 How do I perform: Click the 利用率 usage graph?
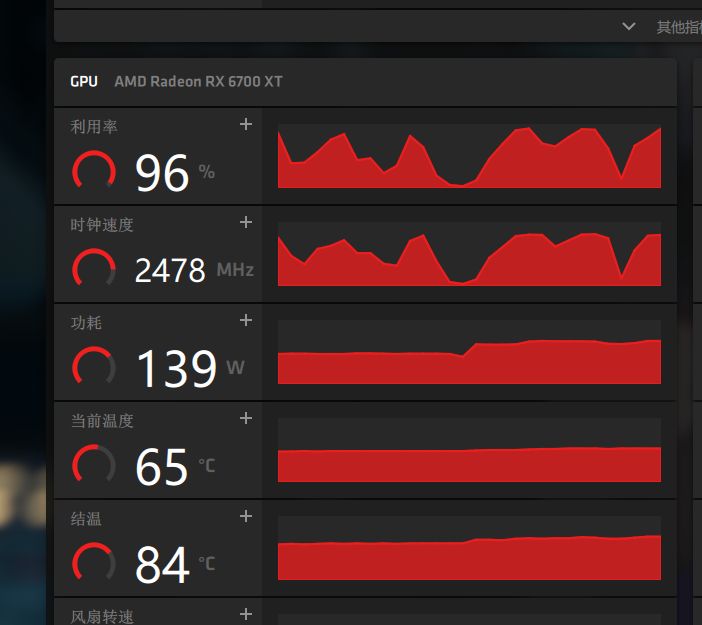pos(469,156)
